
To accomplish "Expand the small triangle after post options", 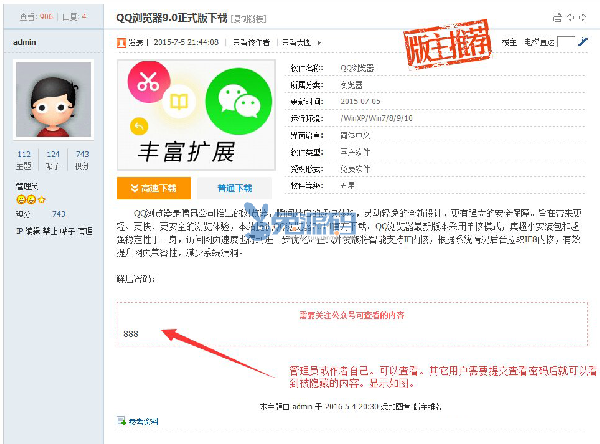I will 319,42.
